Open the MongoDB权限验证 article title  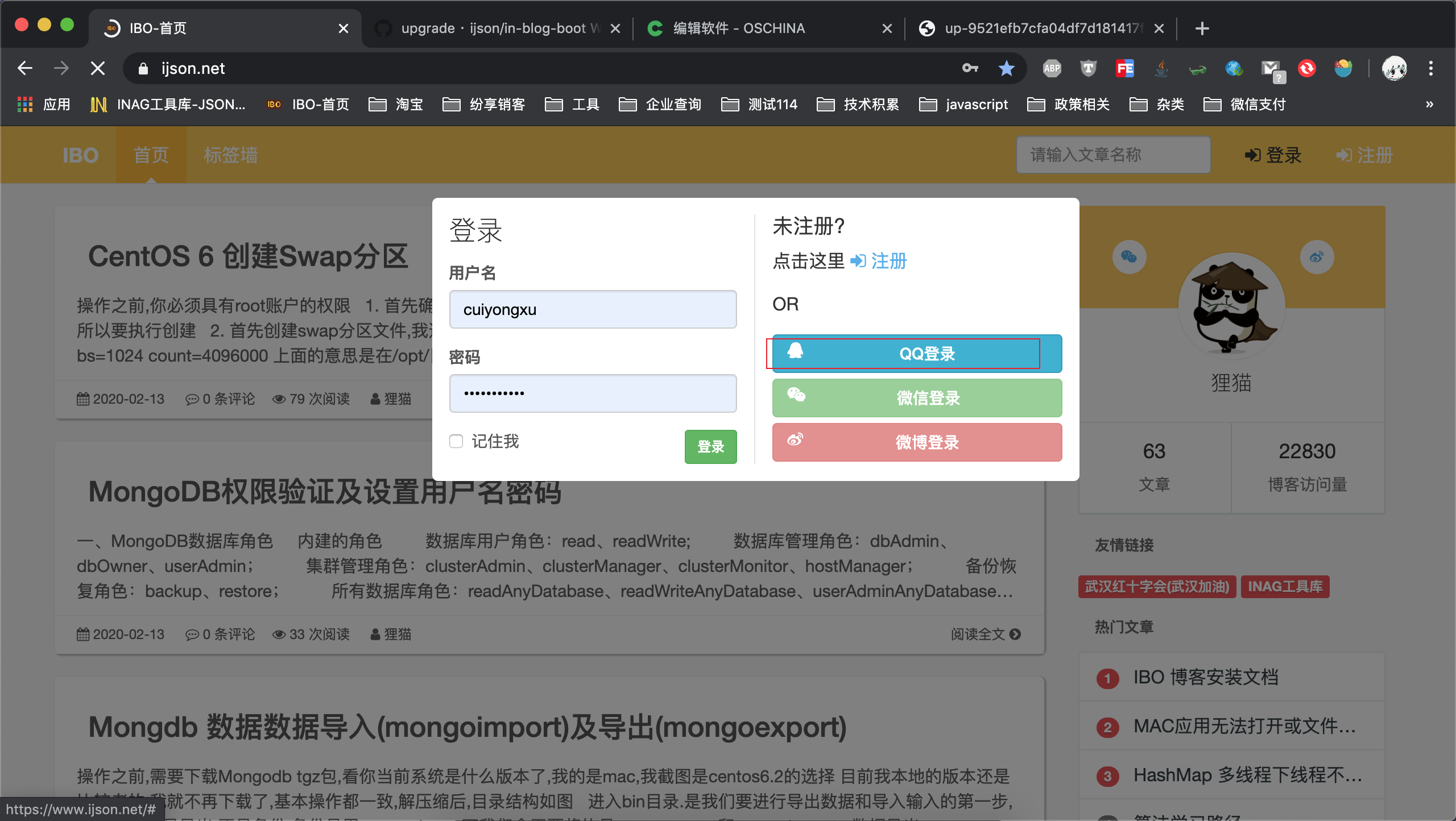click(x=325, y=492)
